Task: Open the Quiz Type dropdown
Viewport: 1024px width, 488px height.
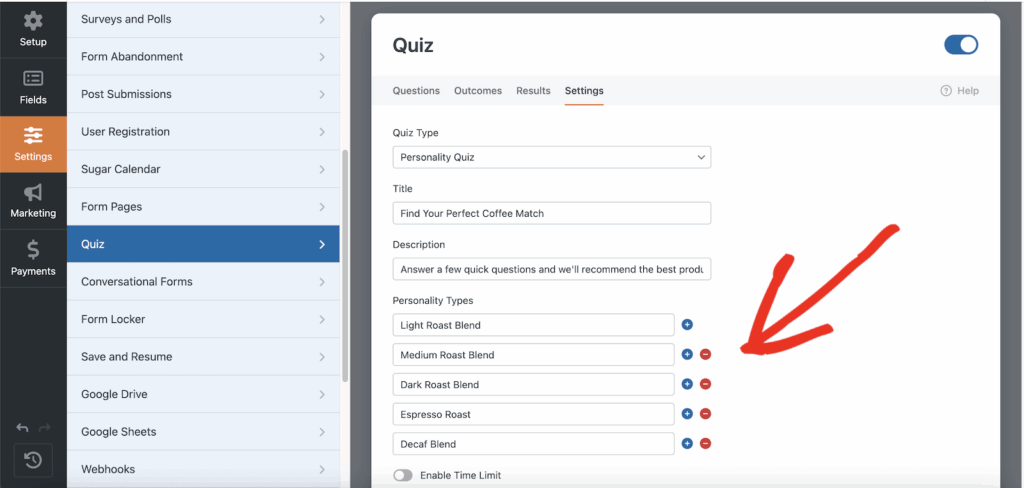Action: [551, 157]
